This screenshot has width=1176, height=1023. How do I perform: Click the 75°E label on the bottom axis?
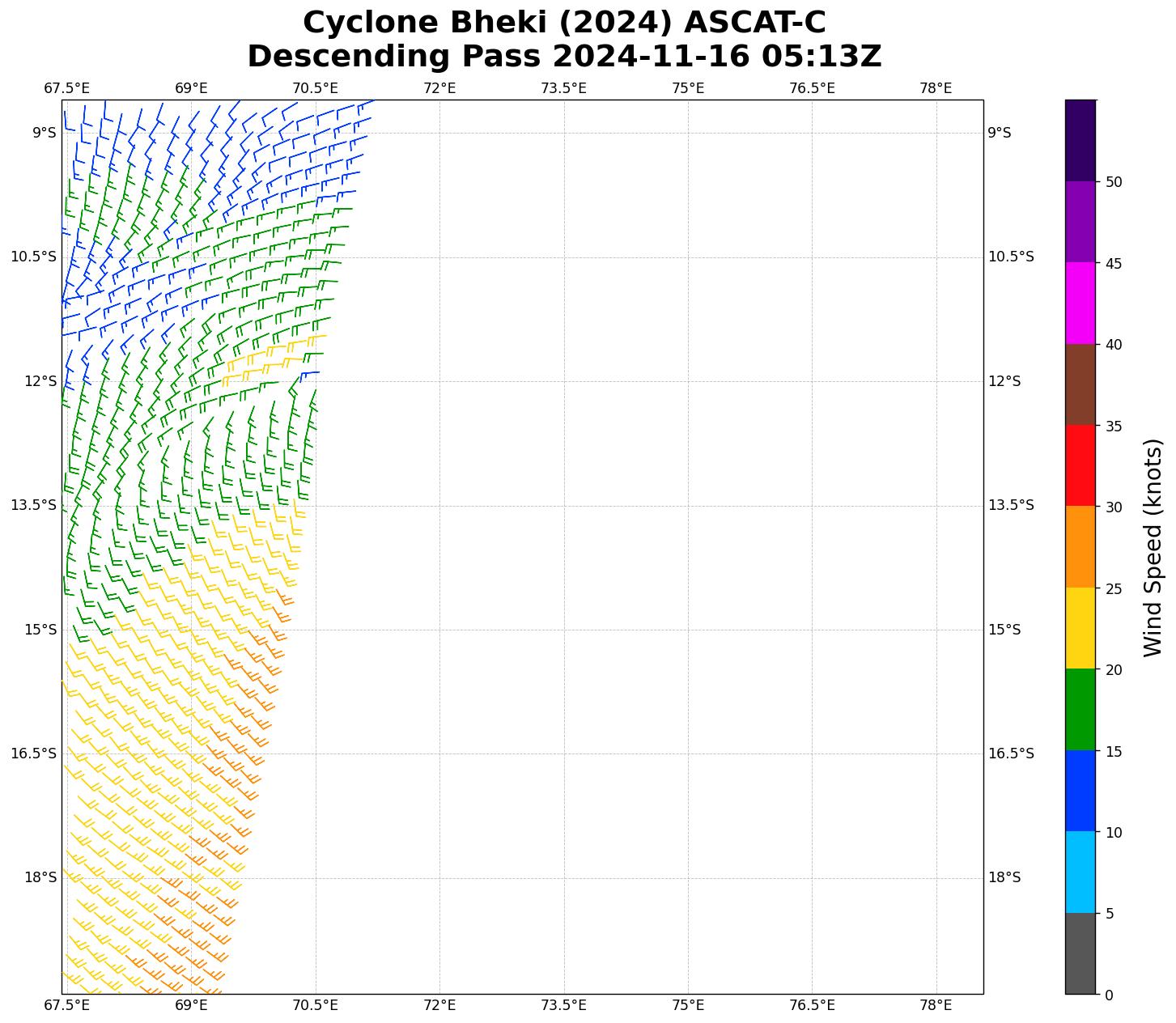tap(688, 1005)
